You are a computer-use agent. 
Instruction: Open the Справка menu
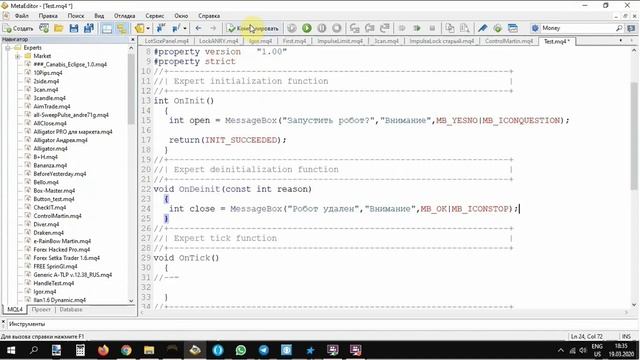point(209,16)
